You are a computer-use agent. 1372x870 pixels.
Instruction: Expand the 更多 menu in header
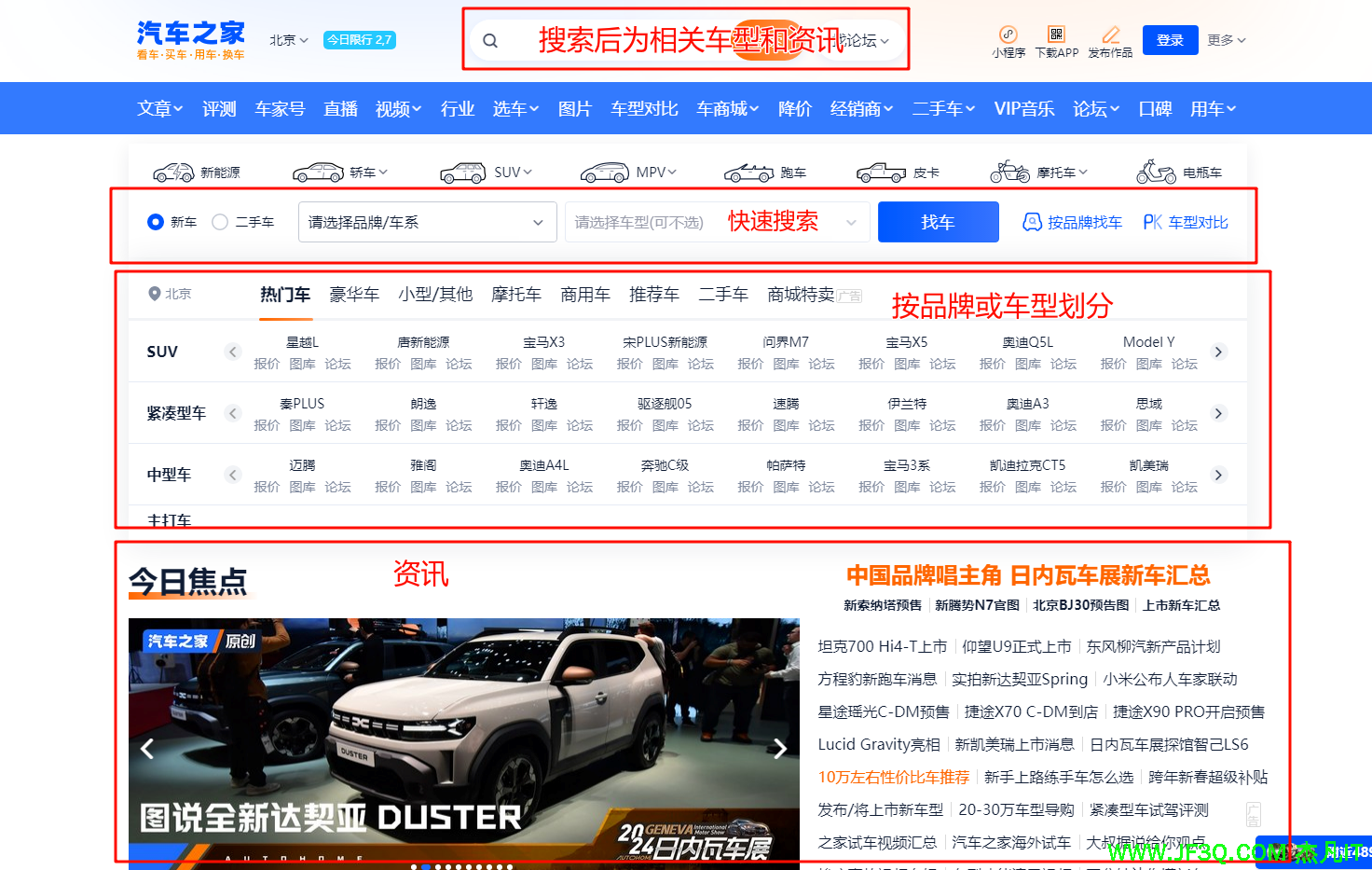[1226, 40]
